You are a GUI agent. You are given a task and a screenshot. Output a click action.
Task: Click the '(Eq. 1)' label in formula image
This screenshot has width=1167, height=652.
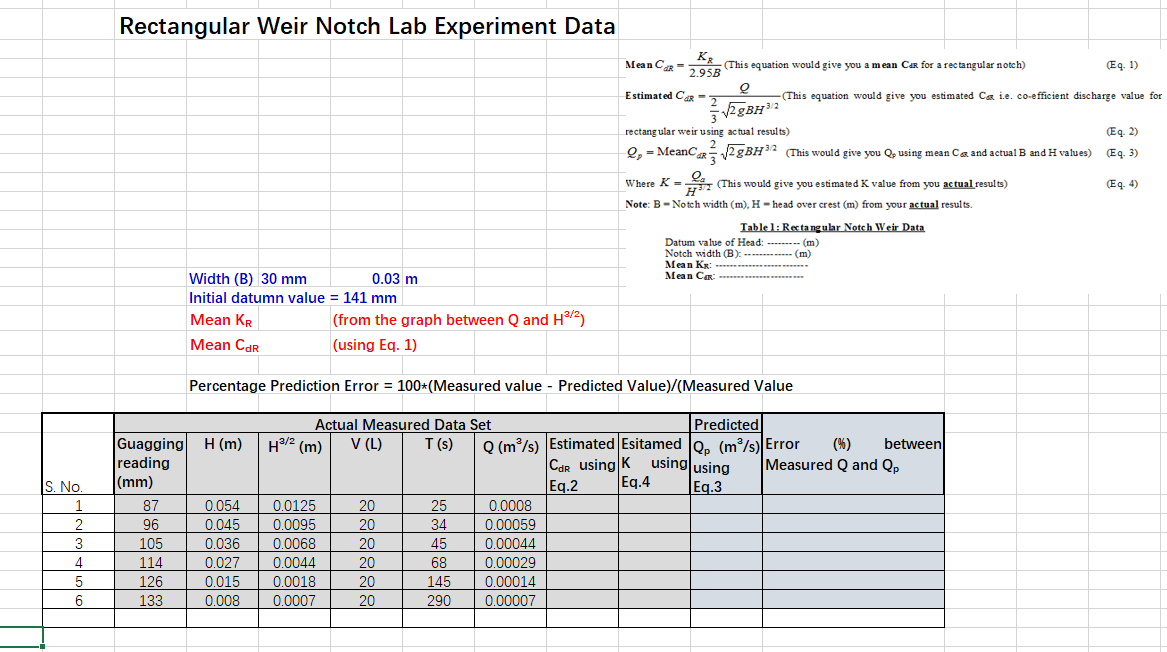coord(1122,65)
